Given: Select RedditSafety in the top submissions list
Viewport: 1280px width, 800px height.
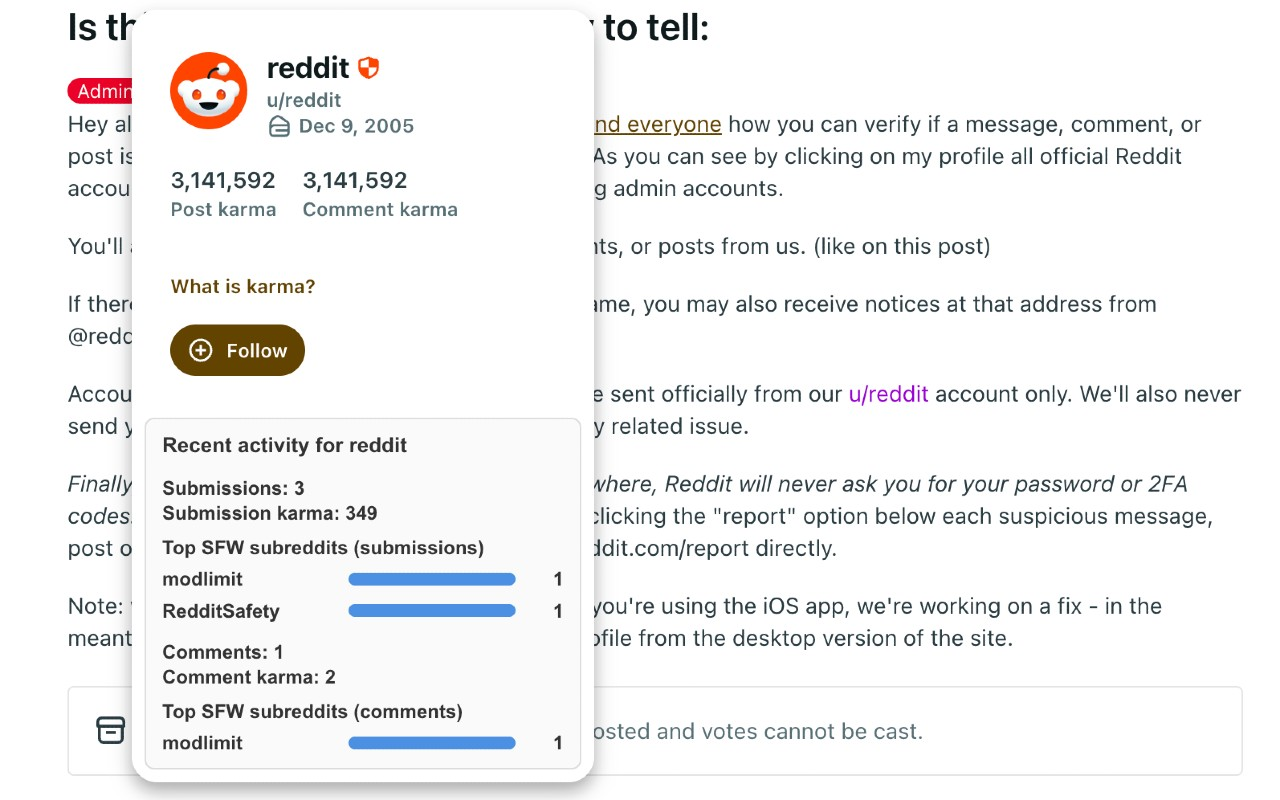Looking at the screenshot, I should [x=221, y=611].
